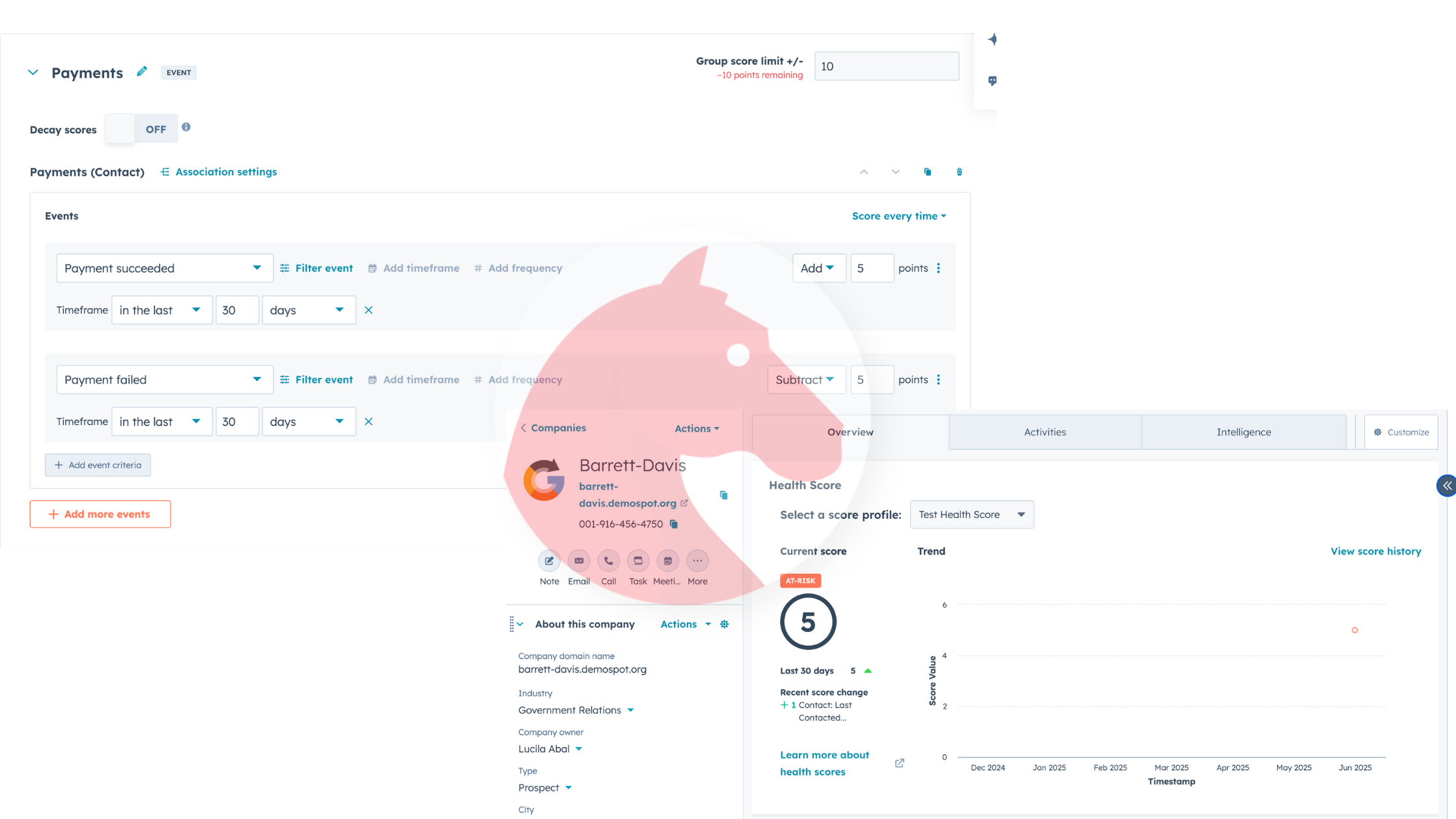Open more options for Payment failed row
Viewport: 1456px width, 819px height.
coord(939,380)
